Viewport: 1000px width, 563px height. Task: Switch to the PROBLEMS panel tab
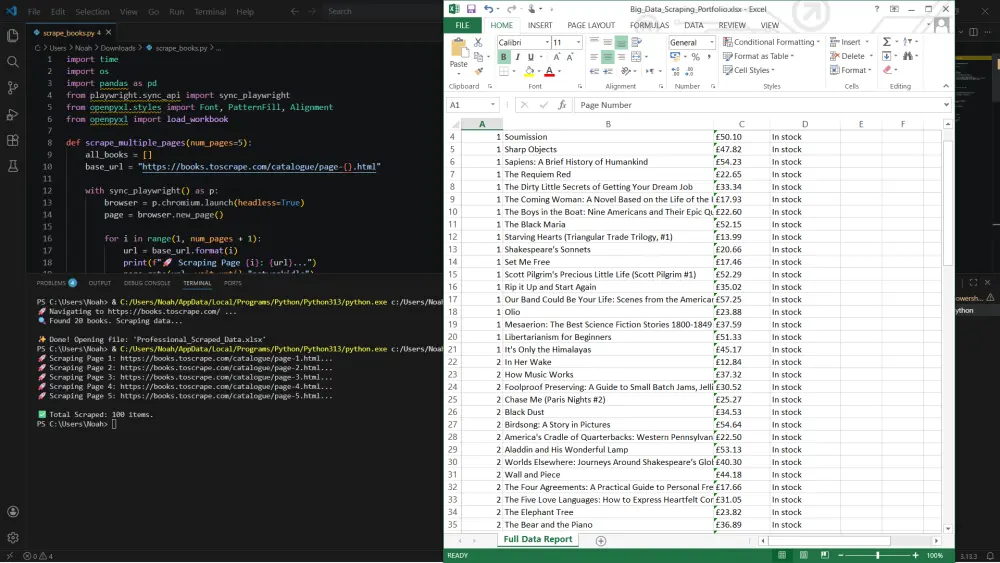[51, 282]
